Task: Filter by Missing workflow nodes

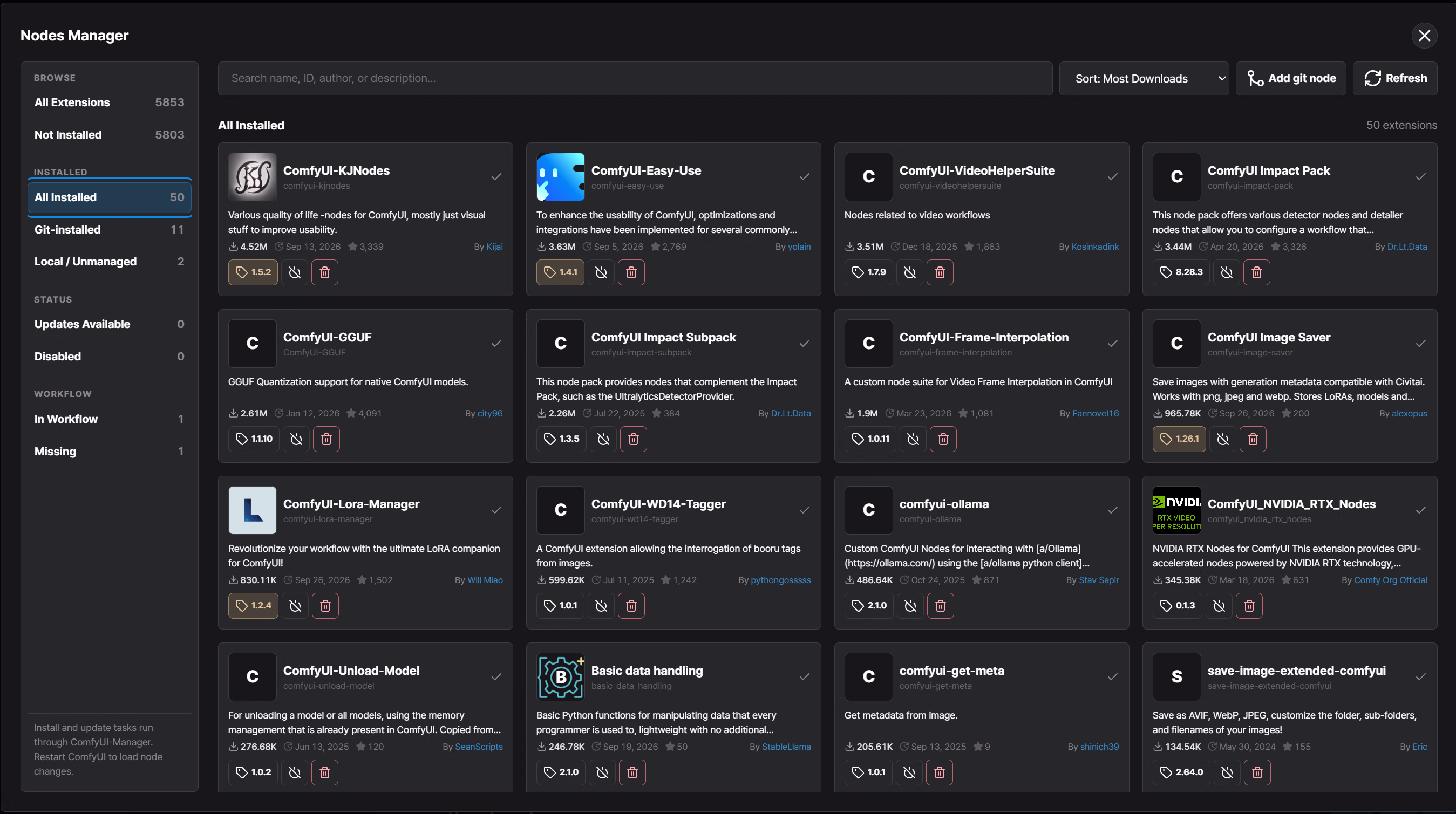Action: coord(109,452)
